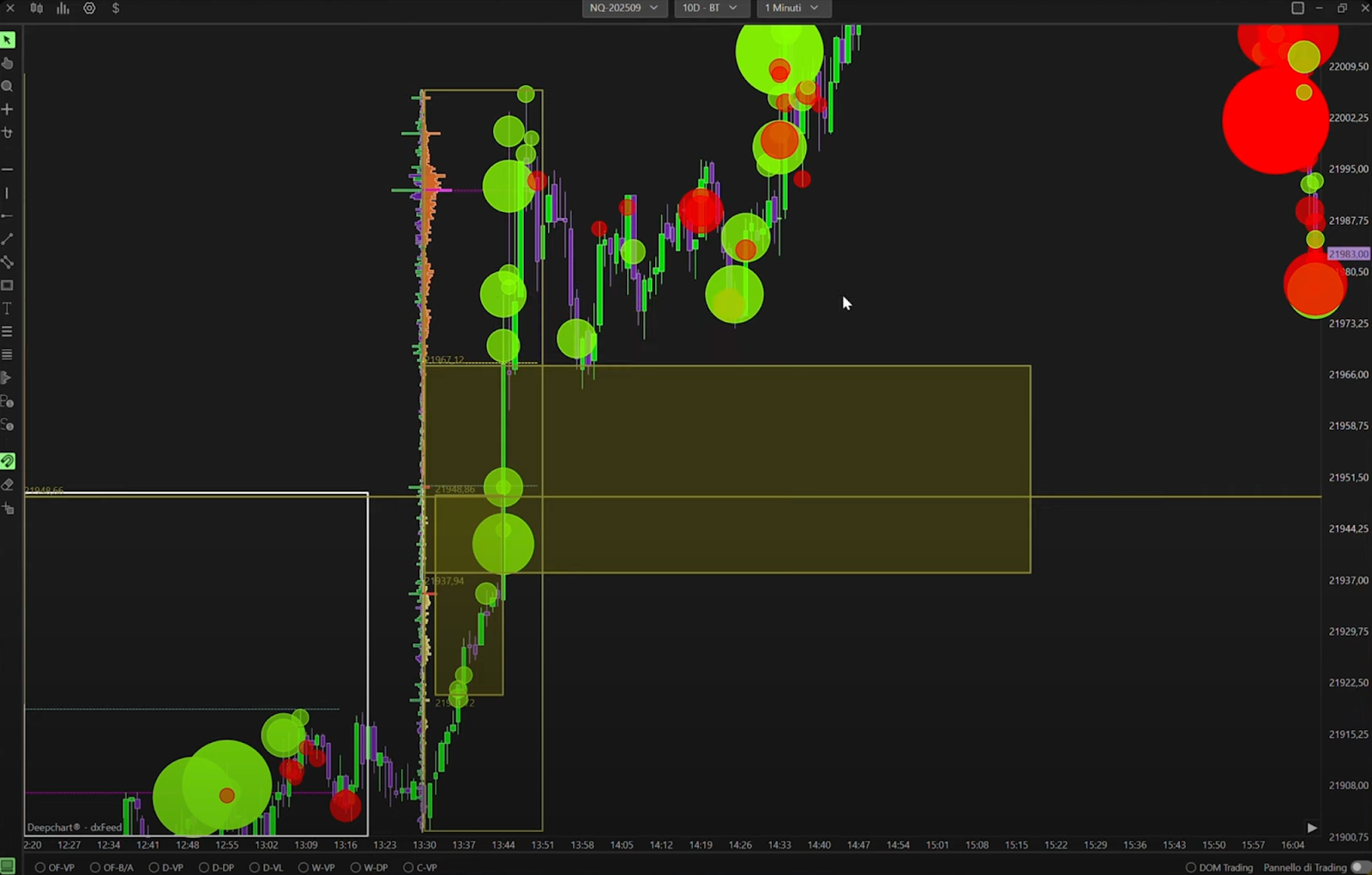Screen dimensions: 1372x875
Task: Select the hand pan tool
Action: coord(8,63)
